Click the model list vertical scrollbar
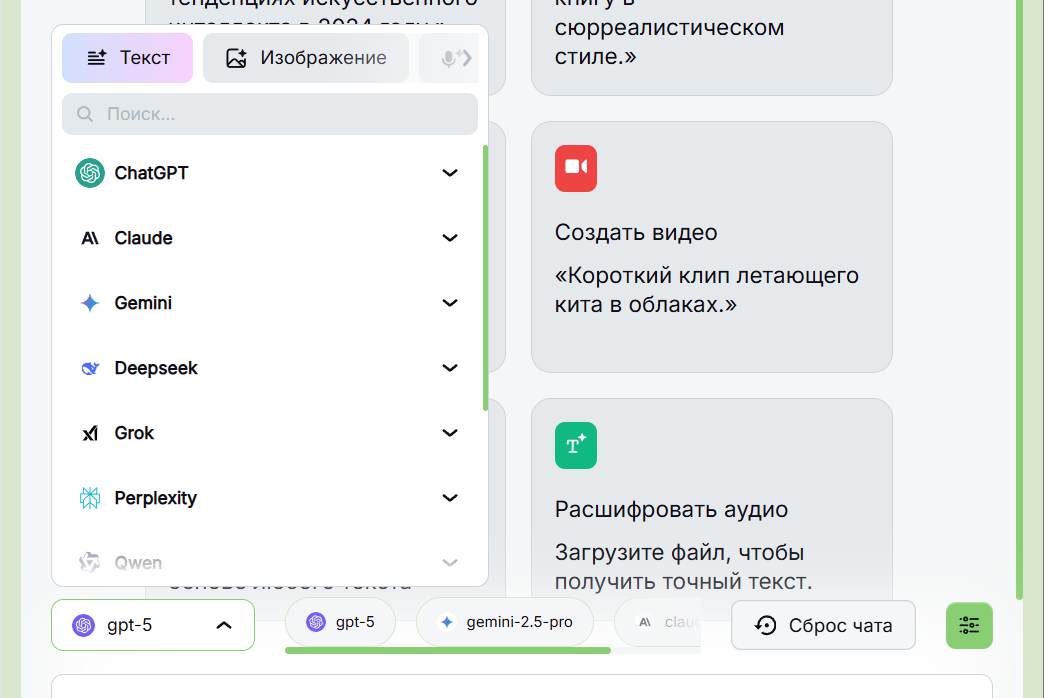 [485, 278]
